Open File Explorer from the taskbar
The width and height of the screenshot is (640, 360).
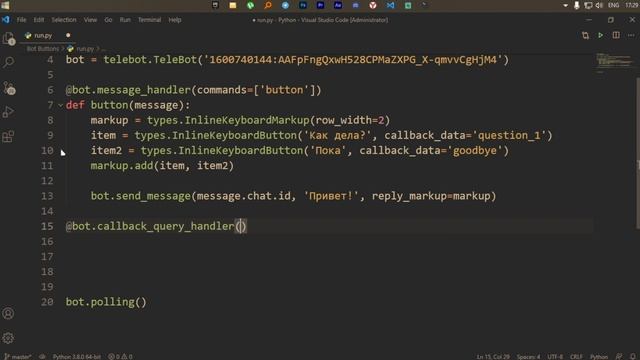[233, 5]
